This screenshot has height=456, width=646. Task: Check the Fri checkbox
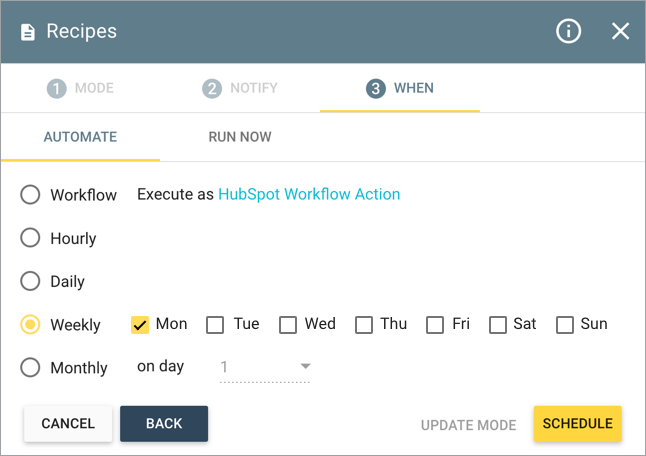(435, 325)
